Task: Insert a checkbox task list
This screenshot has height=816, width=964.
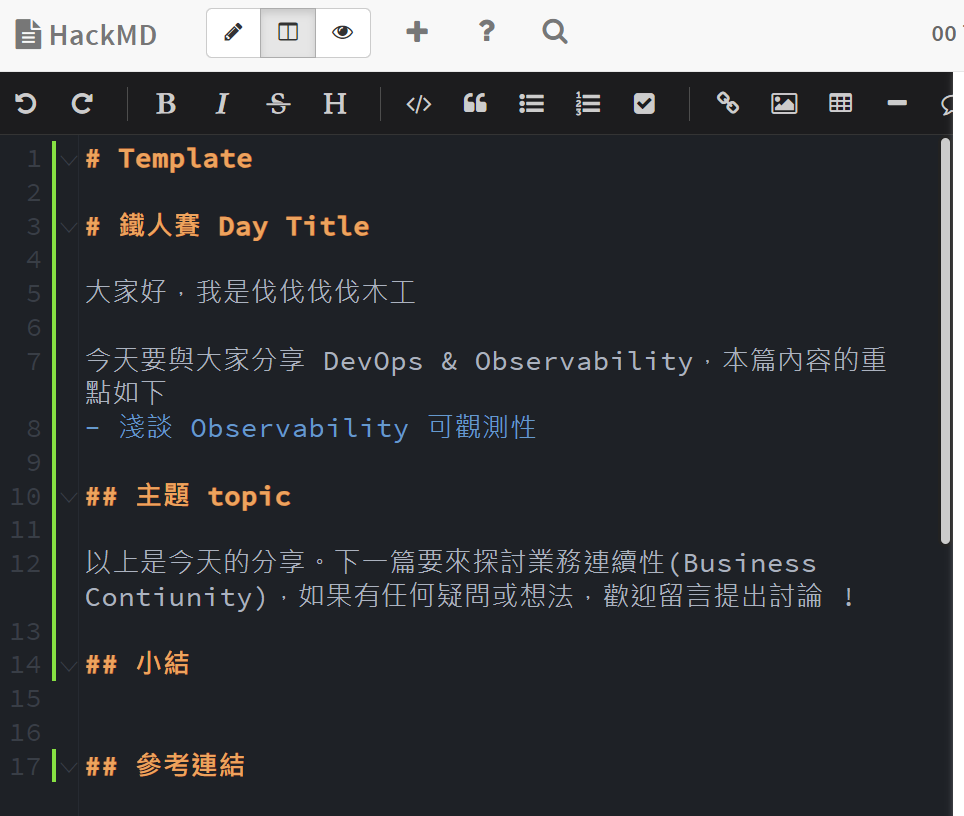Action: [x=644, y=103]
